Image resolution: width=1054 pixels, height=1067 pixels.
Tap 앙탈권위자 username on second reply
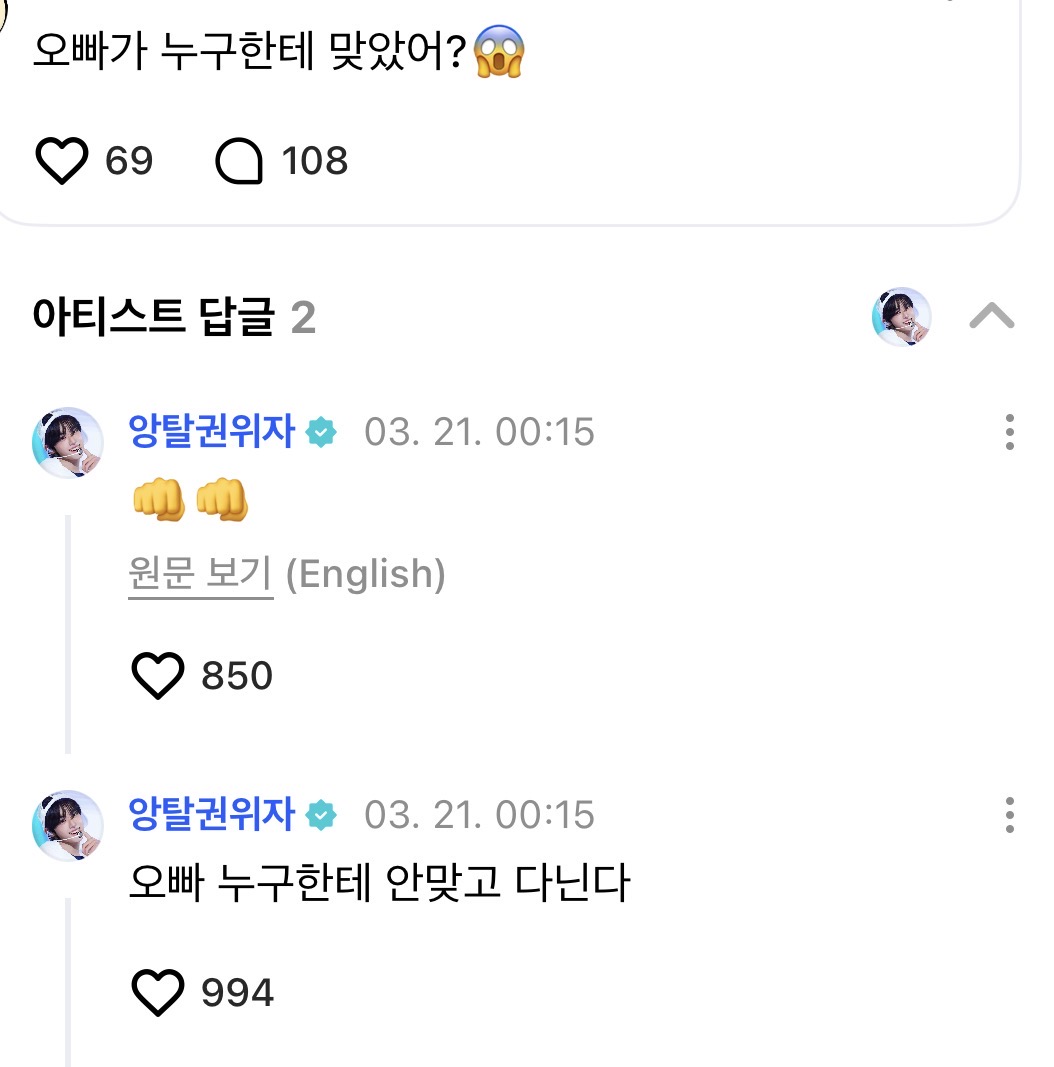tap(212, 815)
